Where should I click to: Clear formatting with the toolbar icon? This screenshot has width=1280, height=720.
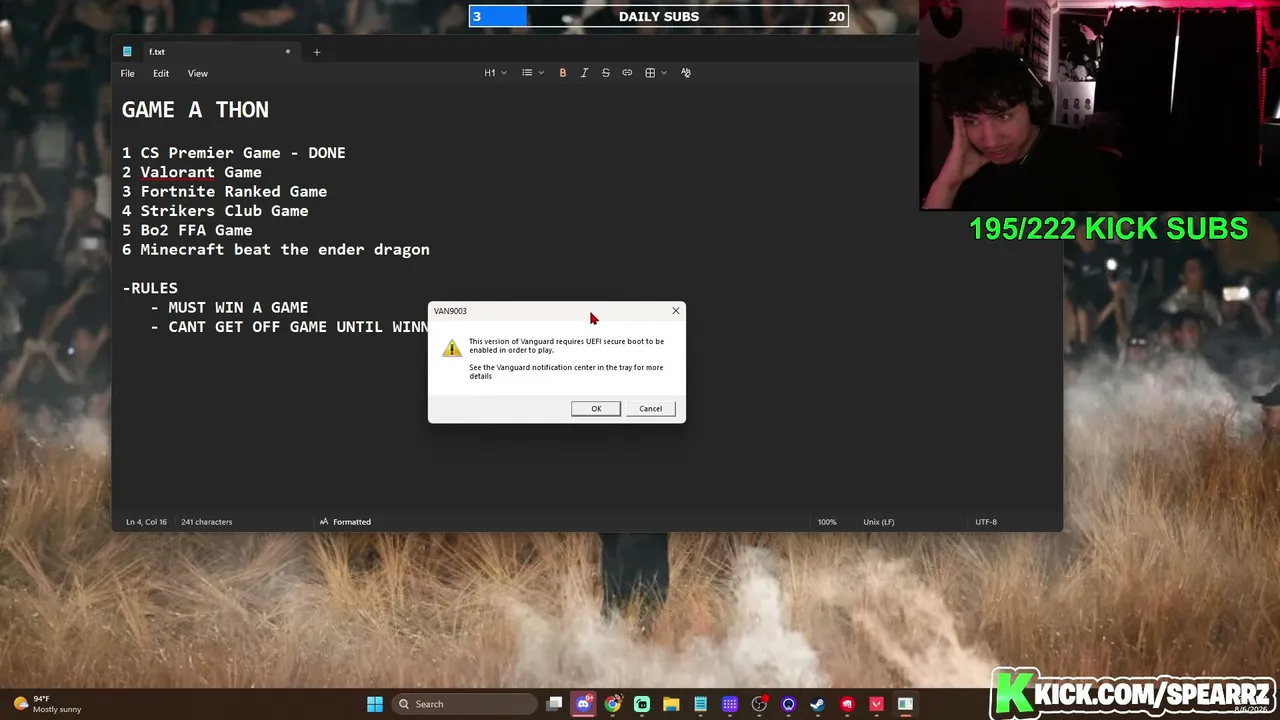pyautogui.click(x=686, y=73)
